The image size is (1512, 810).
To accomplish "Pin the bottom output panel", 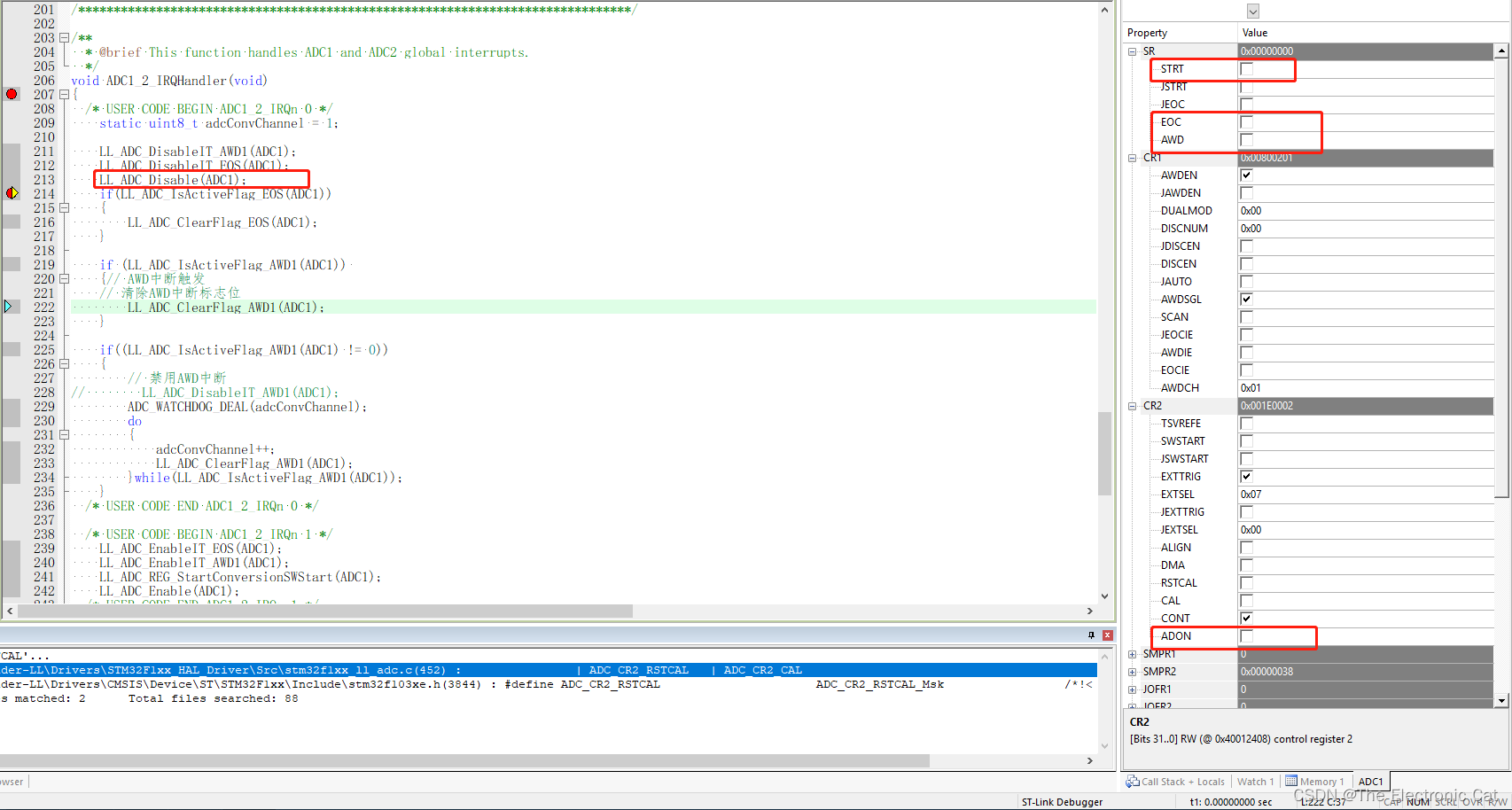I will [1091, 635].
